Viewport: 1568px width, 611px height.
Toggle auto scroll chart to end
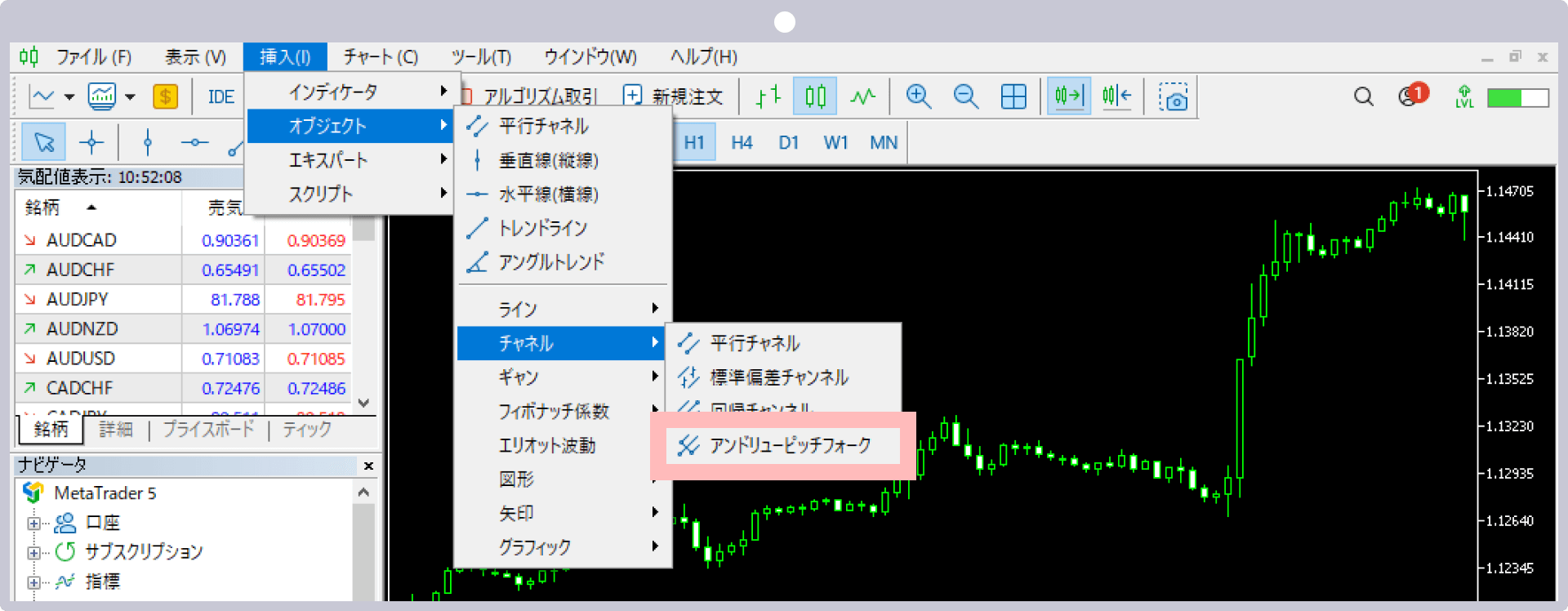1068,96
